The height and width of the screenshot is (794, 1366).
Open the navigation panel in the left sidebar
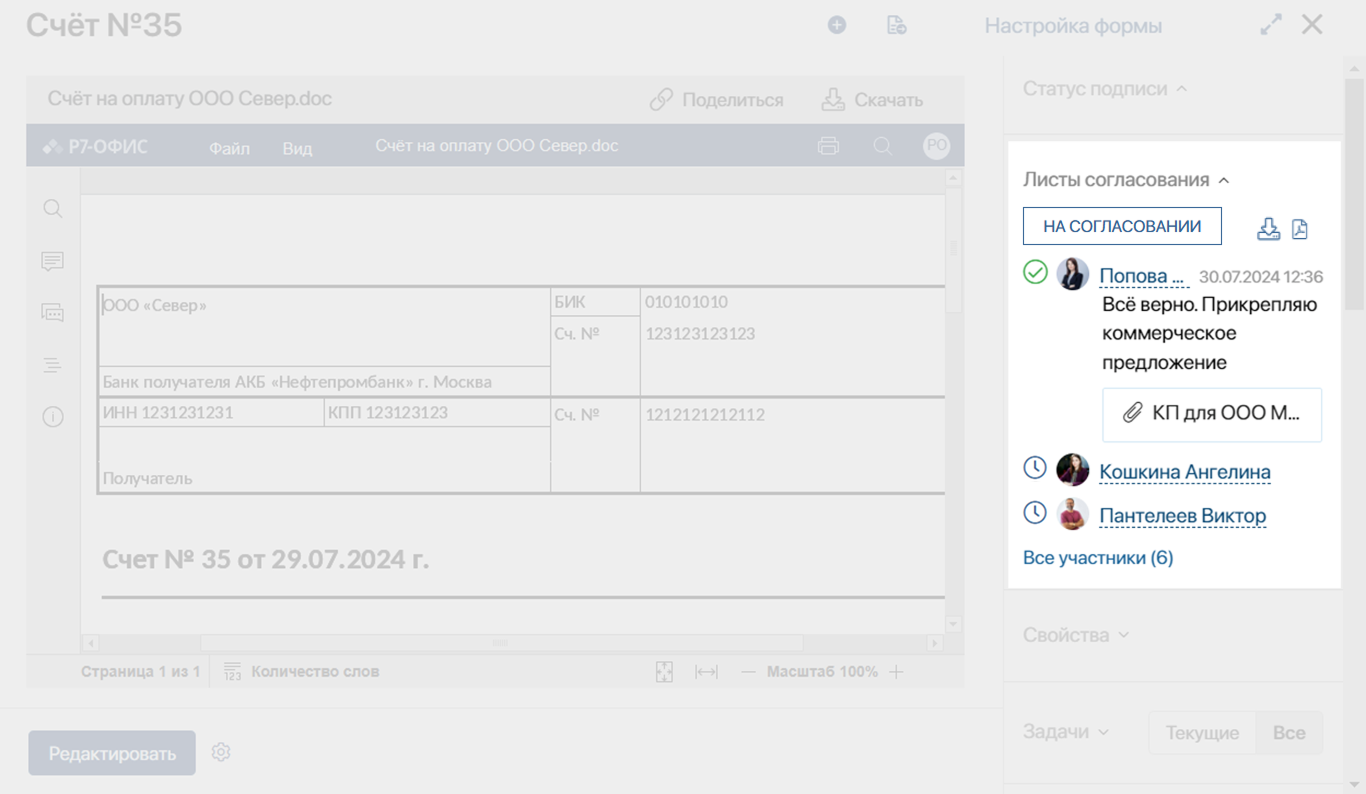tap(53, 365)
